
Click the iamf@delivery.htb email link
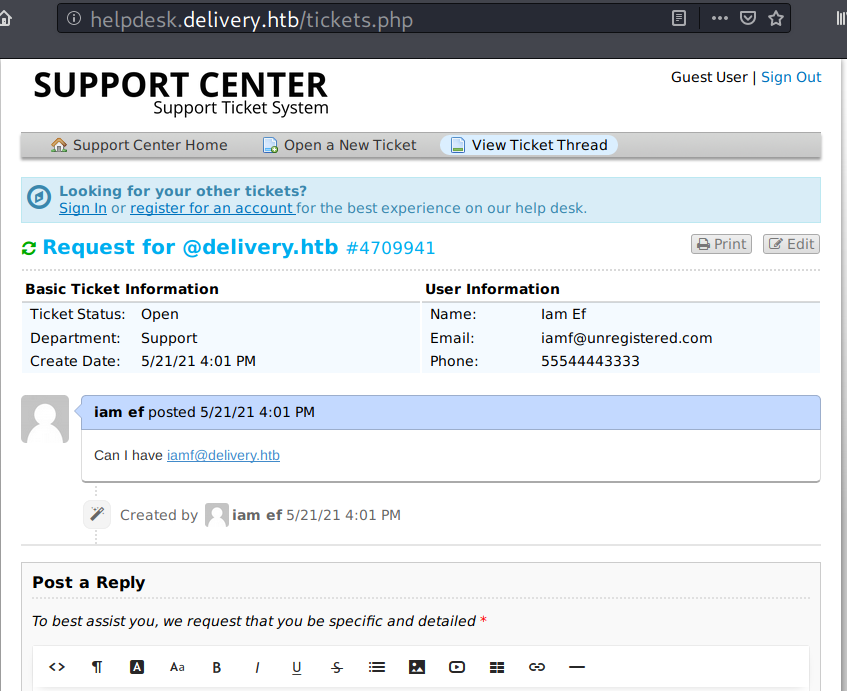coord(223,455)
